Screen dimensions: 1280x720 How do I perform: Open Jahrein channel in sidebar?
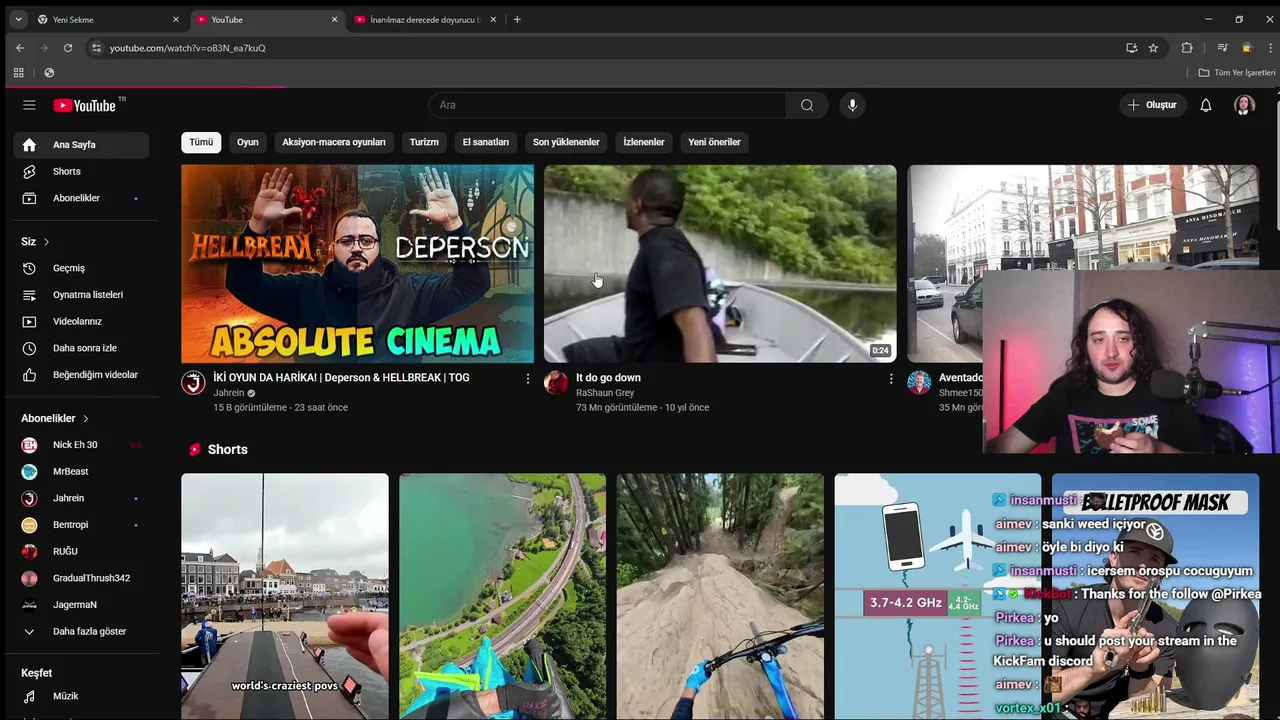pos(81,498)
